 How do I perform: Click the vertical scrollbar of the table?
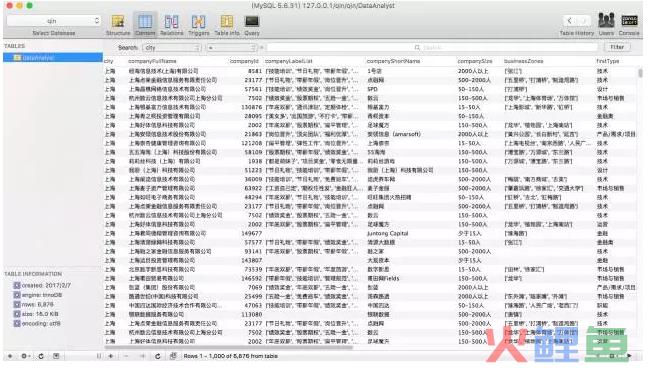640,73
